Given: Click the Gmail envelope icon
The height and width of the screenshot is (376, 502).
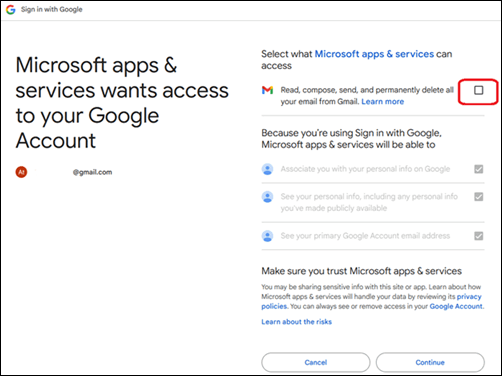Looking at the screenshot, I should pyautogui.click(x=267, y=90).
